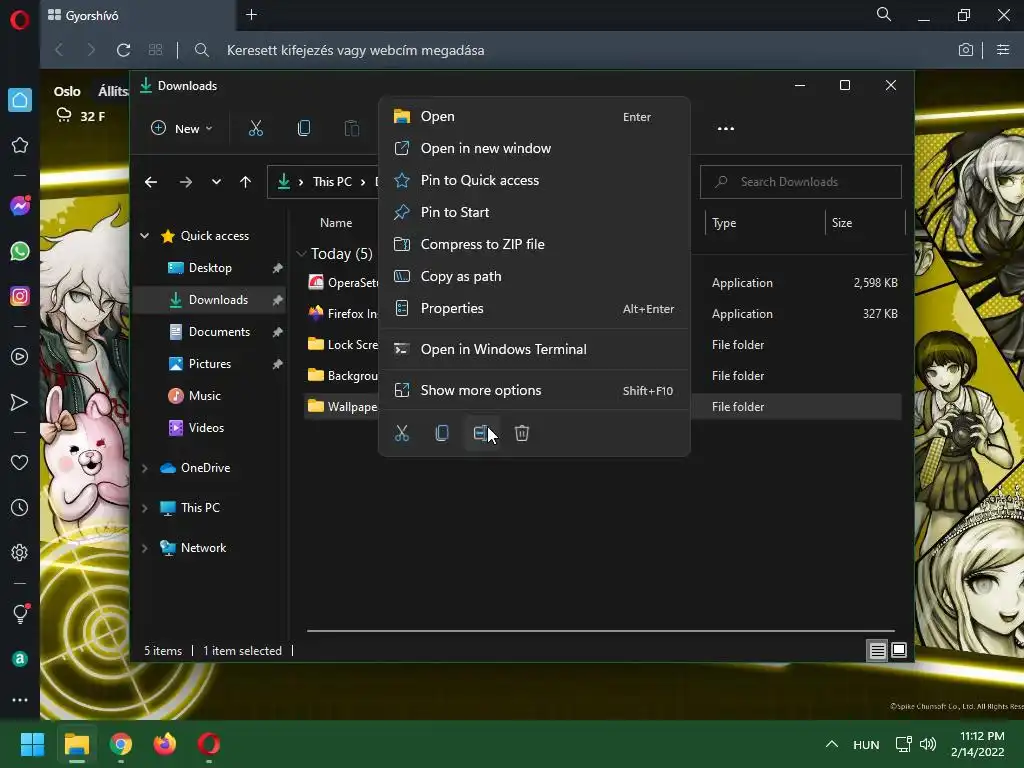The width and height of the screenshot is (1024, 768).
Task: Choose Show more options
Action: point(534,391)
